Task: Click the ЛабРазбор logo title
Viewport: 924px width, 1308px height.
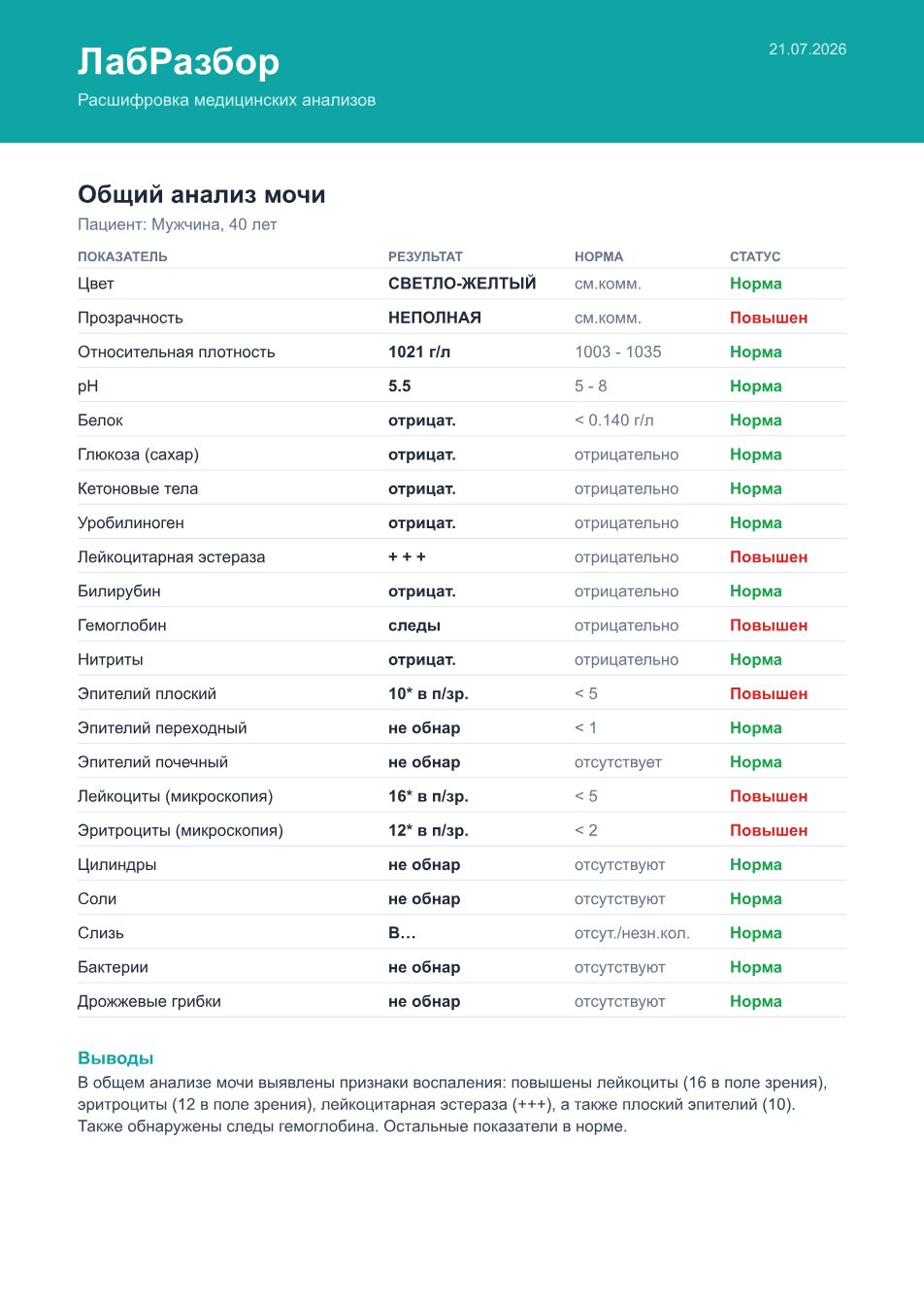Action: click(x=179, y=62)
